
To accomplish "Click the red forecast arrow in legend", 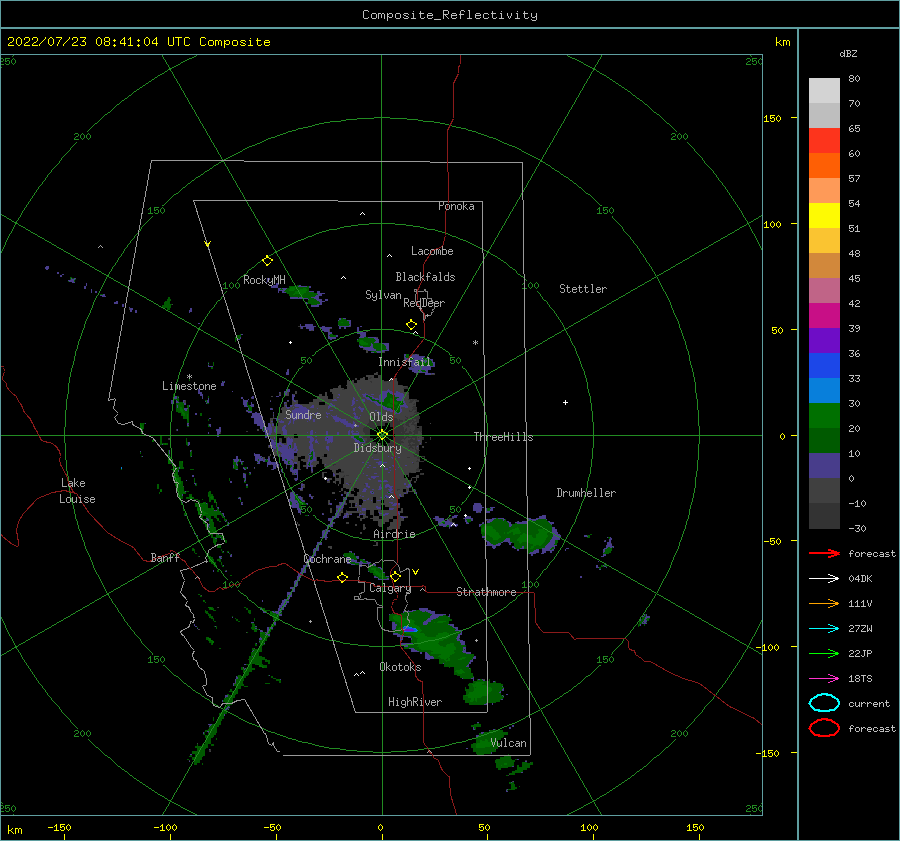I will coord(824,553).
